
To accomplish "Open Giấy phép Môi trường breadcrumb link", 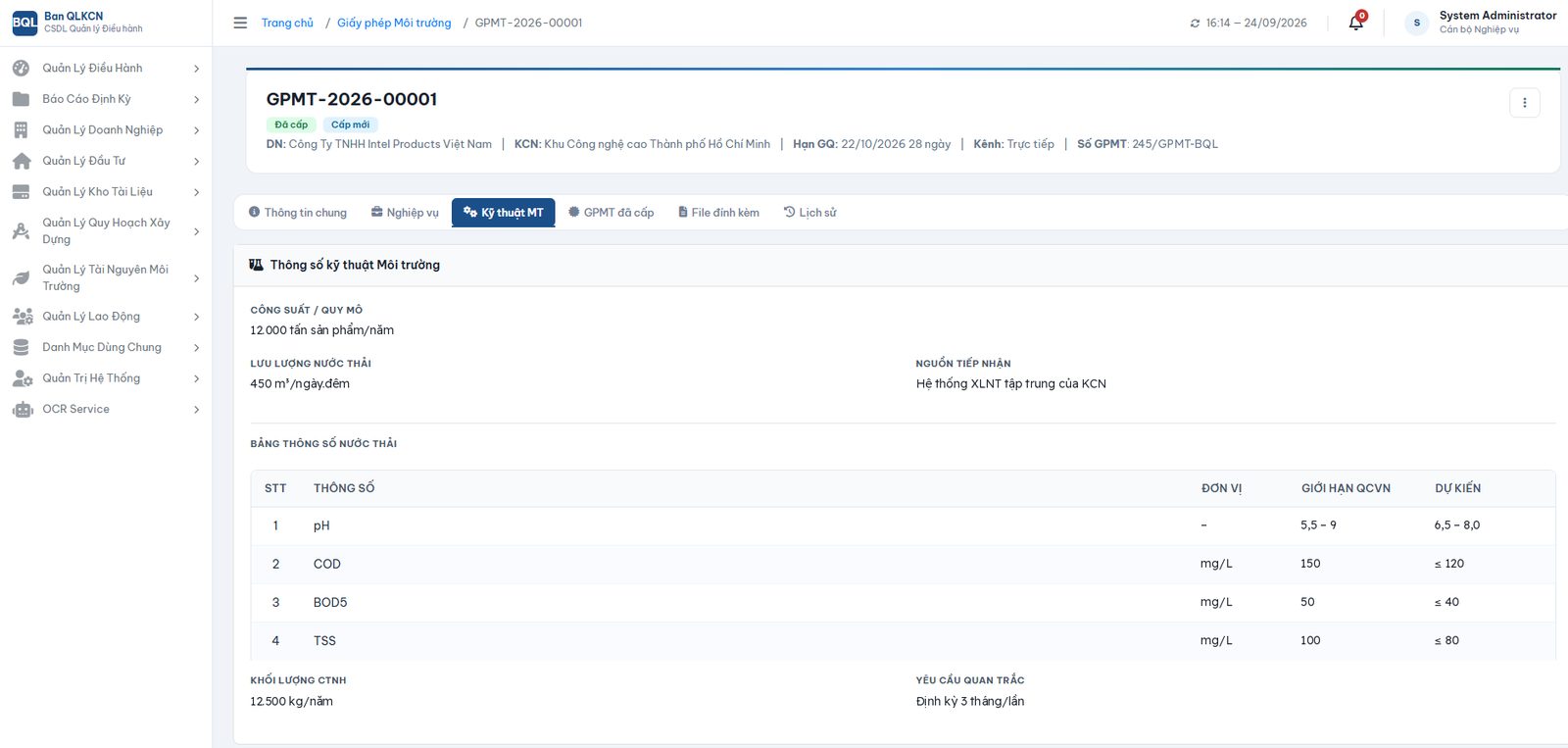I will pyautogui.click(x=394, y=23).
